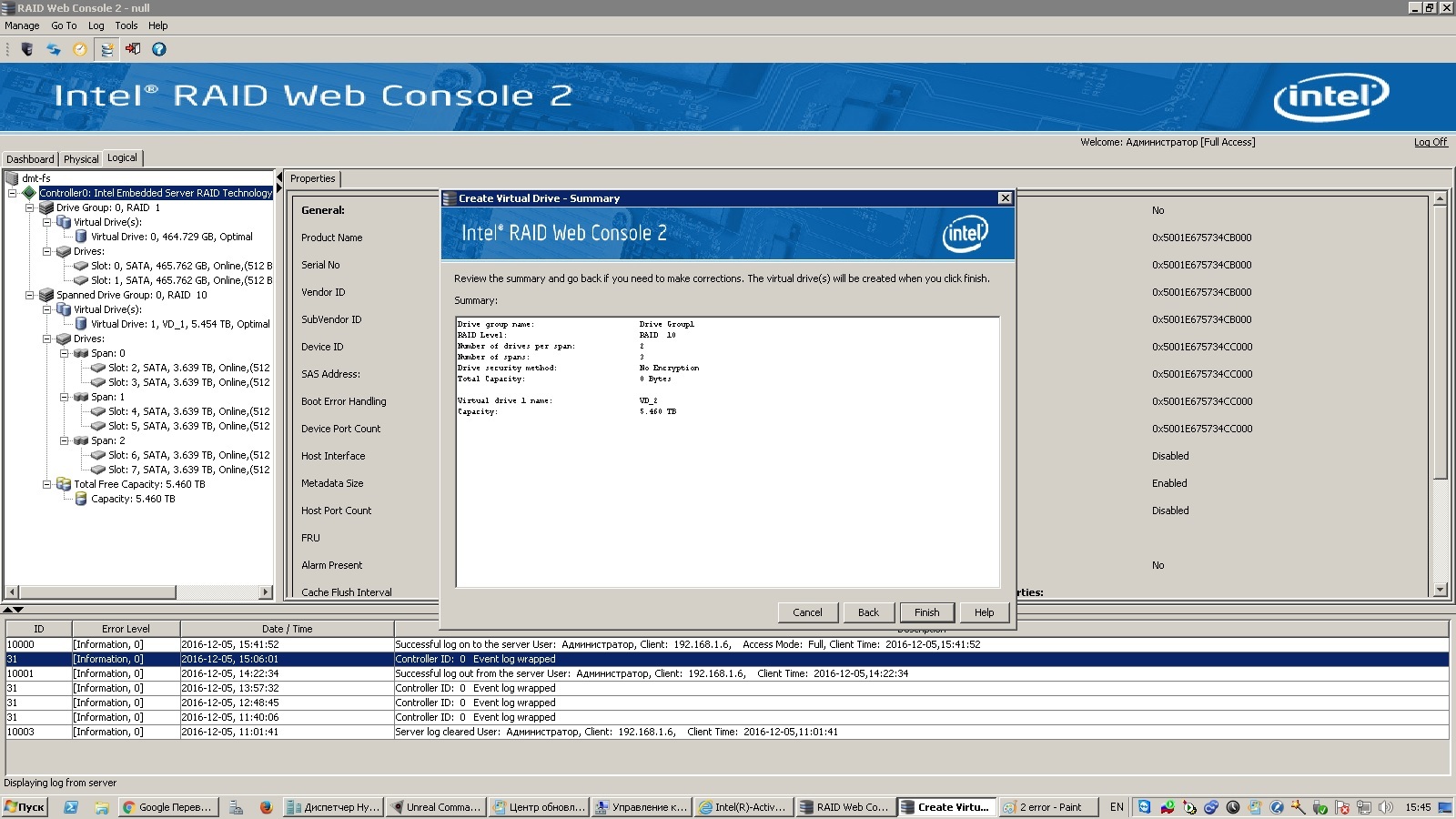The image size is (1456, 819).
Task: Open PowerShell from the taskbar quick launch
Action: coord(71,807)
